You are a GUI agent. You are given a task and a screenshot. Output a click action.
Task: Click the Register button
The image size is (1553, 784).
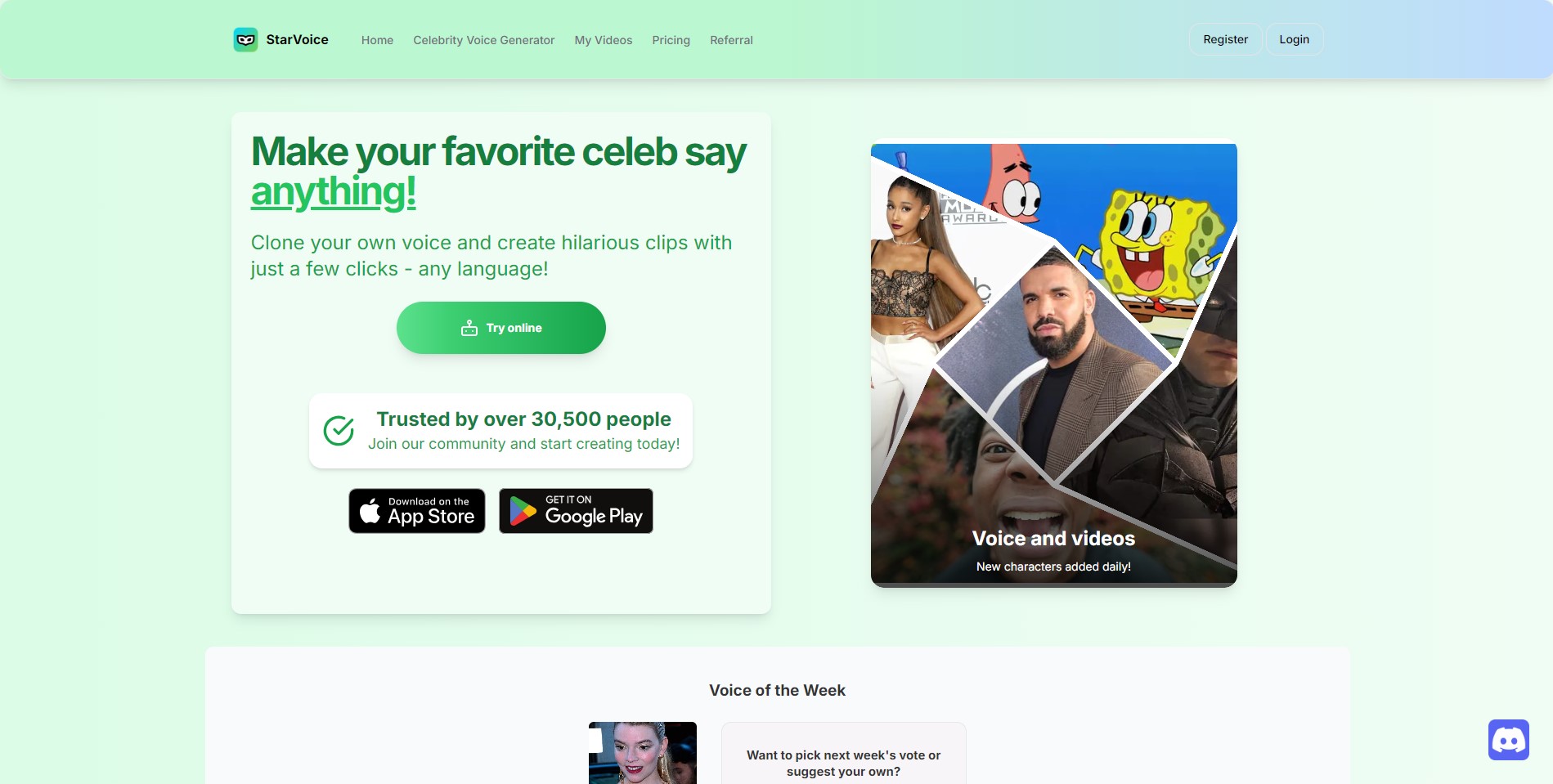click(1225, 39)
